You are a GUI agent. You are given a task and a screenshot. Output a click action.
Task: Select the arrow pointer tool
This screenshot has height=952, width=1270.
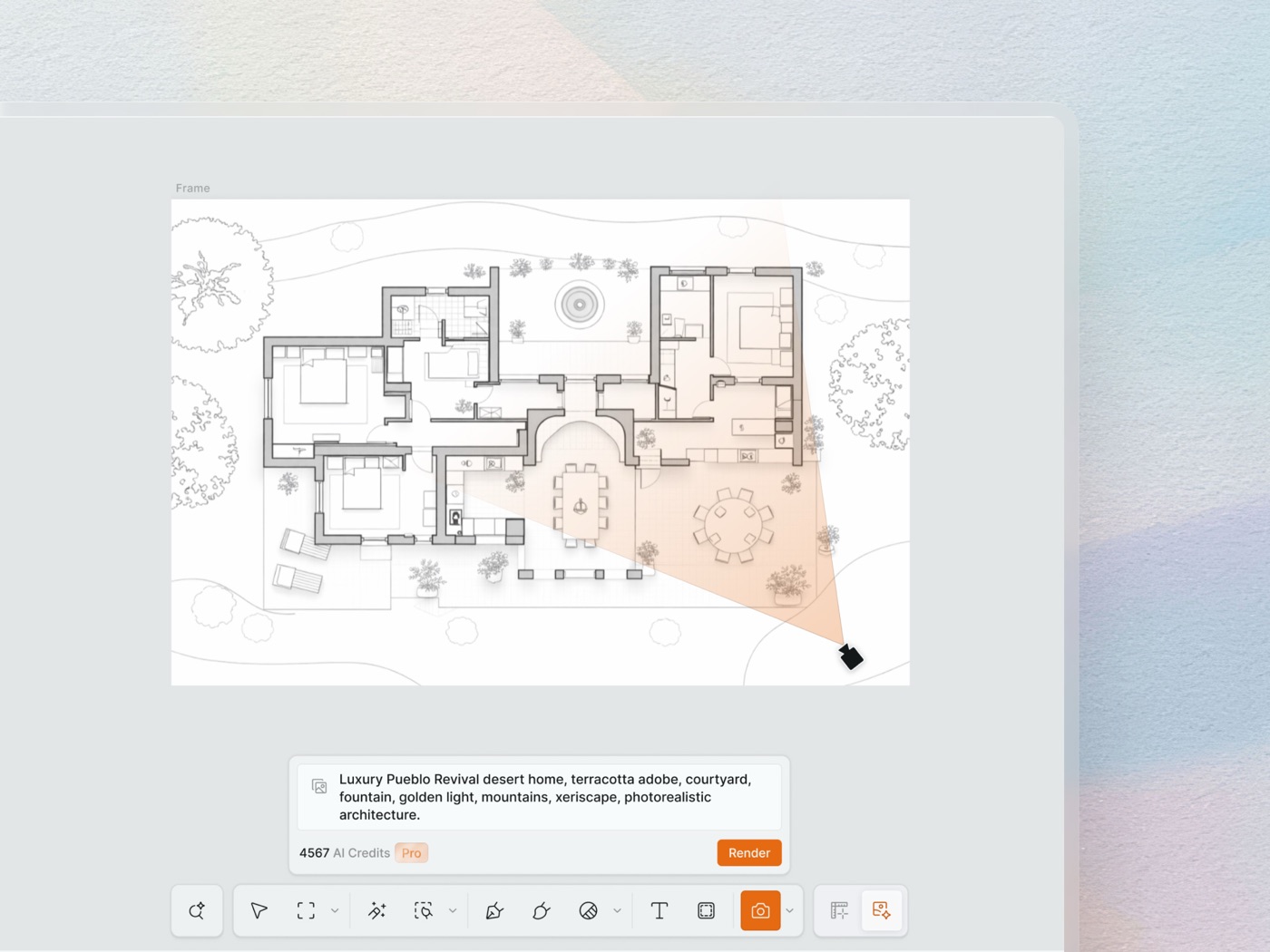click(x=259, y=910)
